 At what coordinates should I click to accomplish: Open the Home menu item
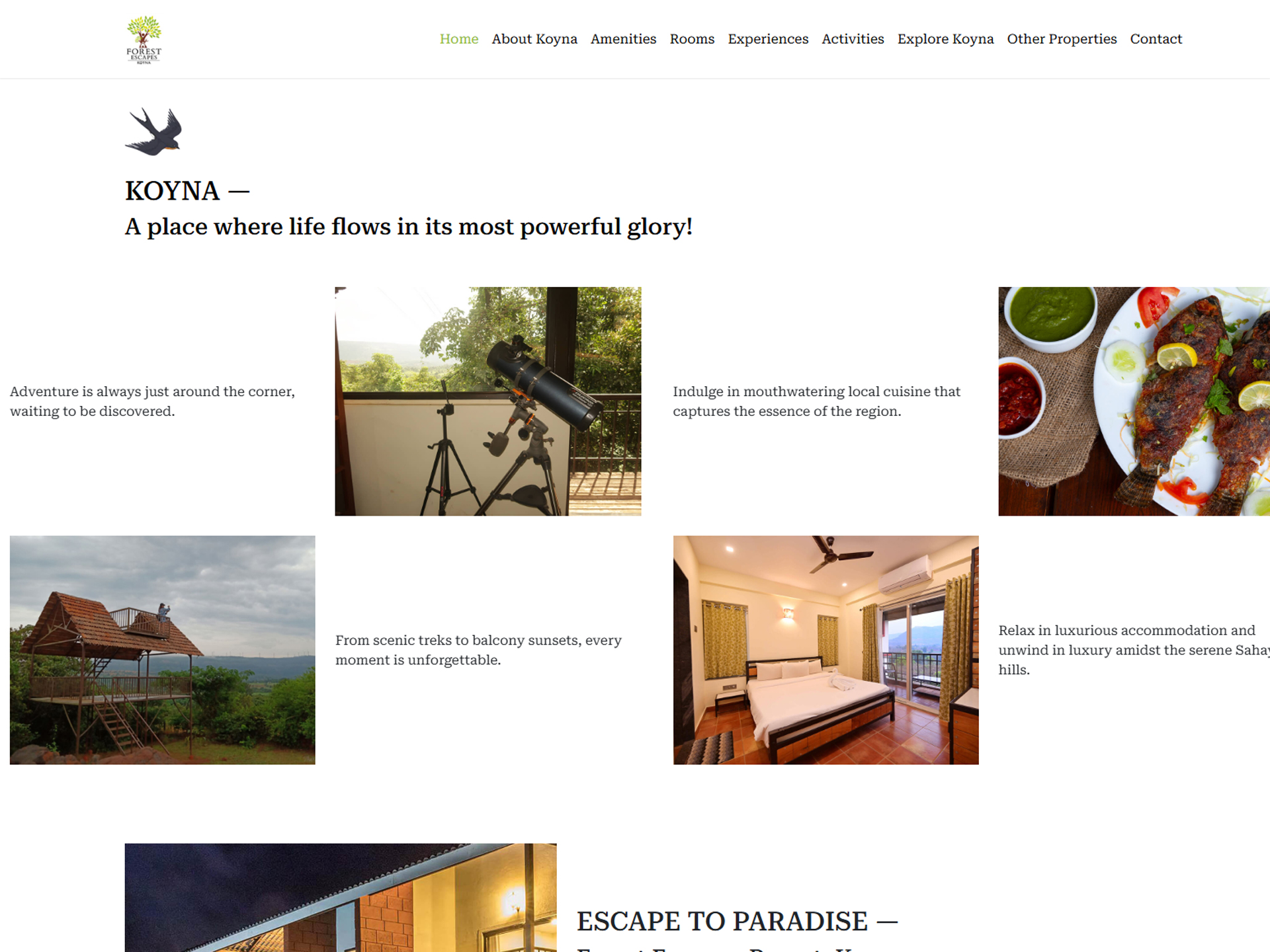[x=459, y=39]
